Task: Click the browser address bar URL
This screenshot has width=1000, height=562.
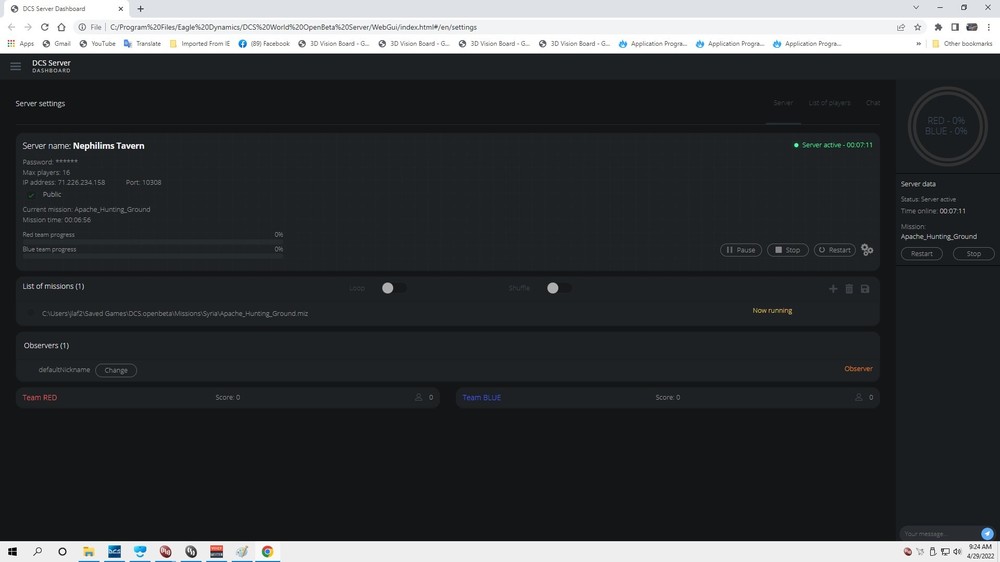Action: (293, 27)
